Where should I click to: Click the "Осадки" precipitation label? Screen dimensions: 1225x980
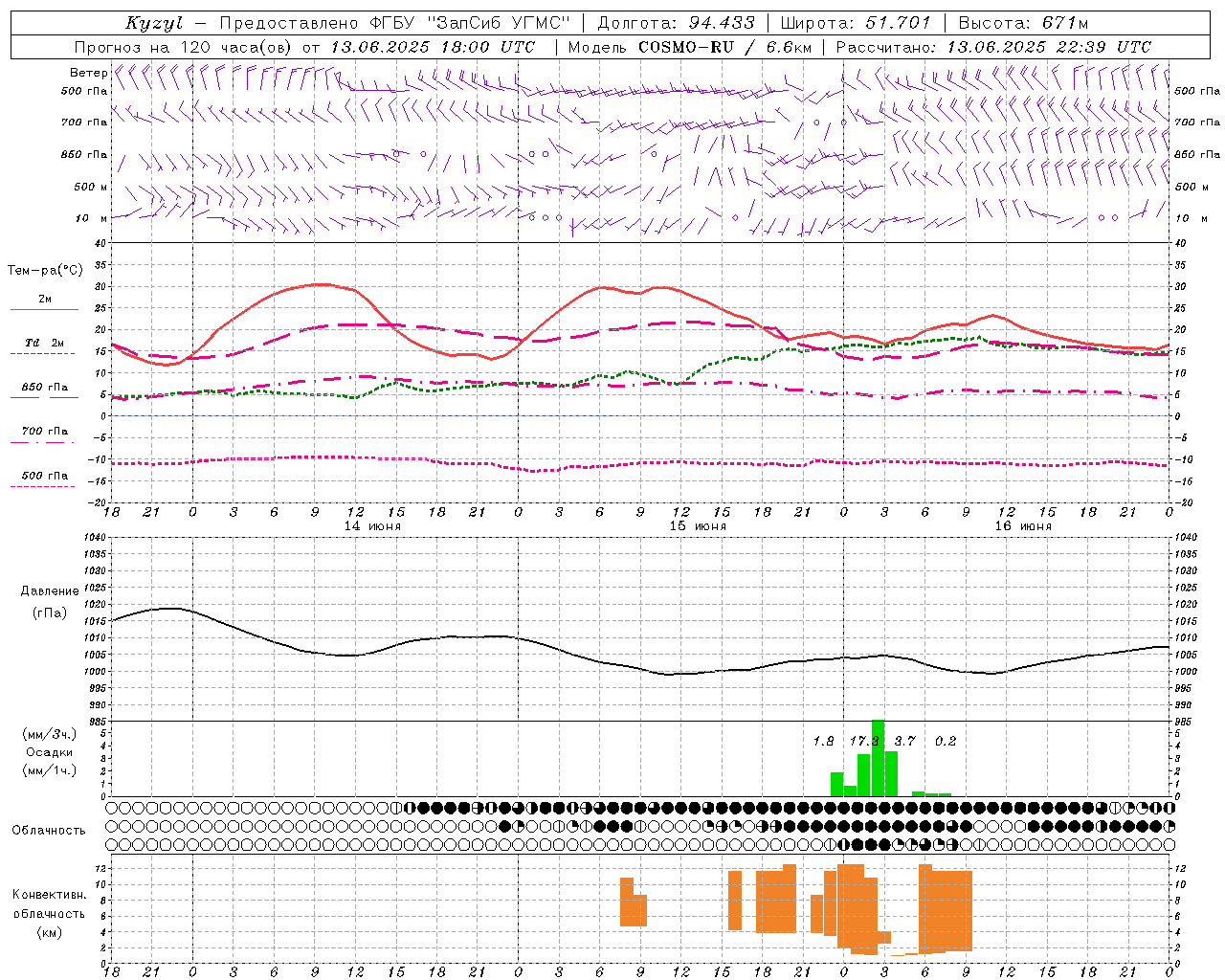(x=50, y=752)
